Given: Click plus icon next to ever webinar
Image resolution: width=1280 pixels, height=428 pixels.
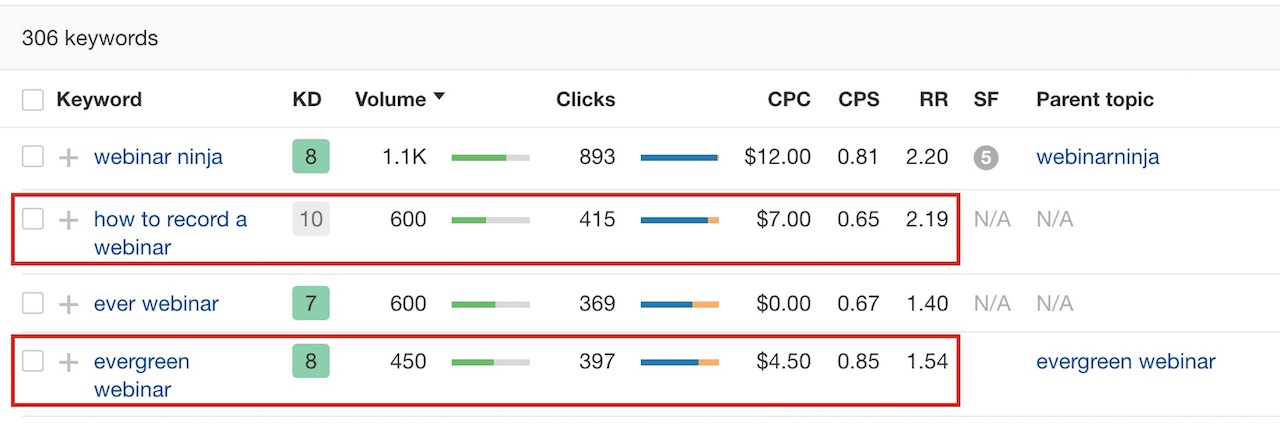Looking at the screenshot, I should pos(68,304).
